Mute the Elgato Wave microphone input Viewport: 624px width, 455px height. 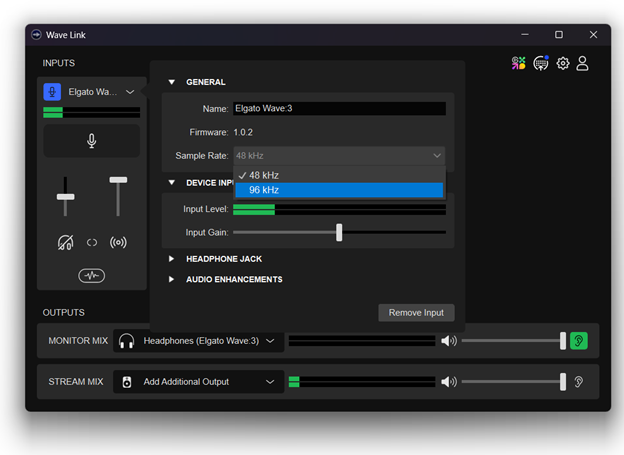point(91,141)
